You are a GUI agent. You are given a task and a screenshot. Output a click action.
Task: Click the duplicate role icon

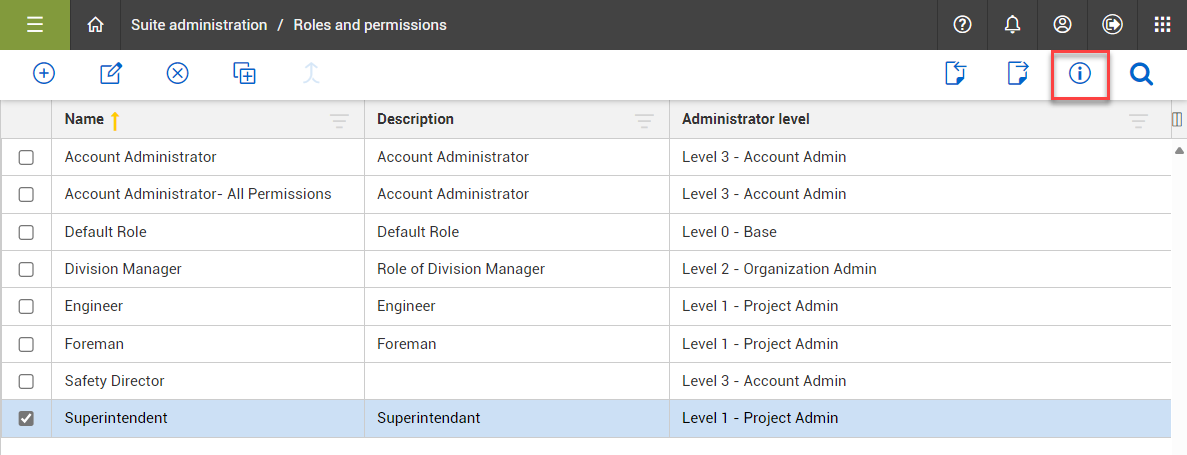245,73
